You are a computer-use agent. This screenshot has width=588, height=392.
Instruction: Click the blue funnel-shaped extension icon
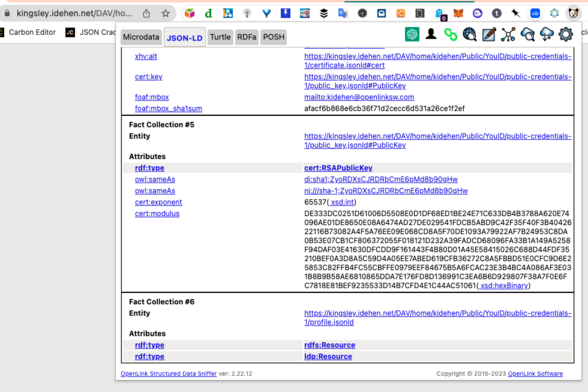(266, 14)
